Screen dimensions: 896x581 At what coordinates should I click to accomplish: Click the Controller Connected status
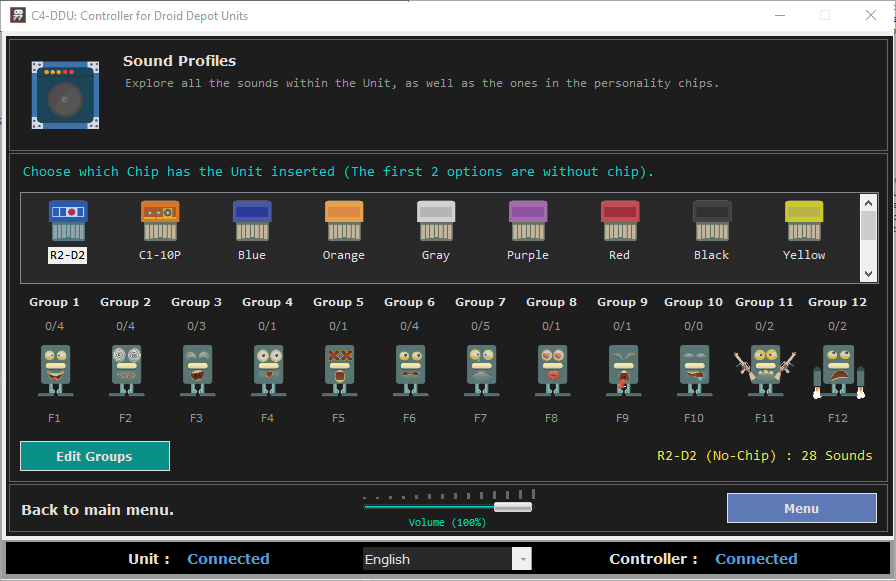pyautogui.click(x=756, y=558)
